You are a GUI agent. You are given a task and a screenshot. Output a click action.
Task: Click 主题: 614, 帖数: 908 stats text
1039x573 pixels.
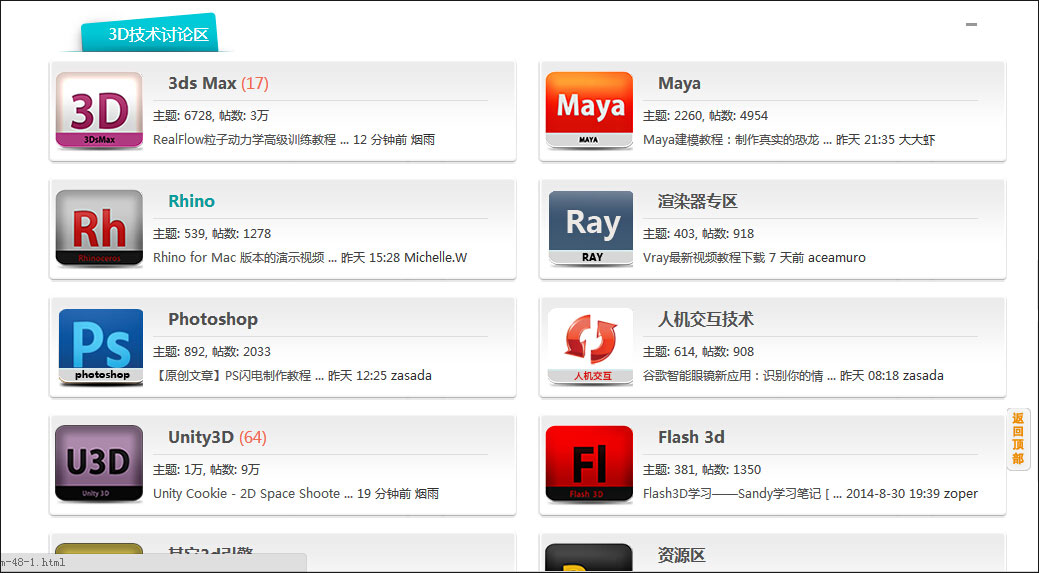pos(698,352)
